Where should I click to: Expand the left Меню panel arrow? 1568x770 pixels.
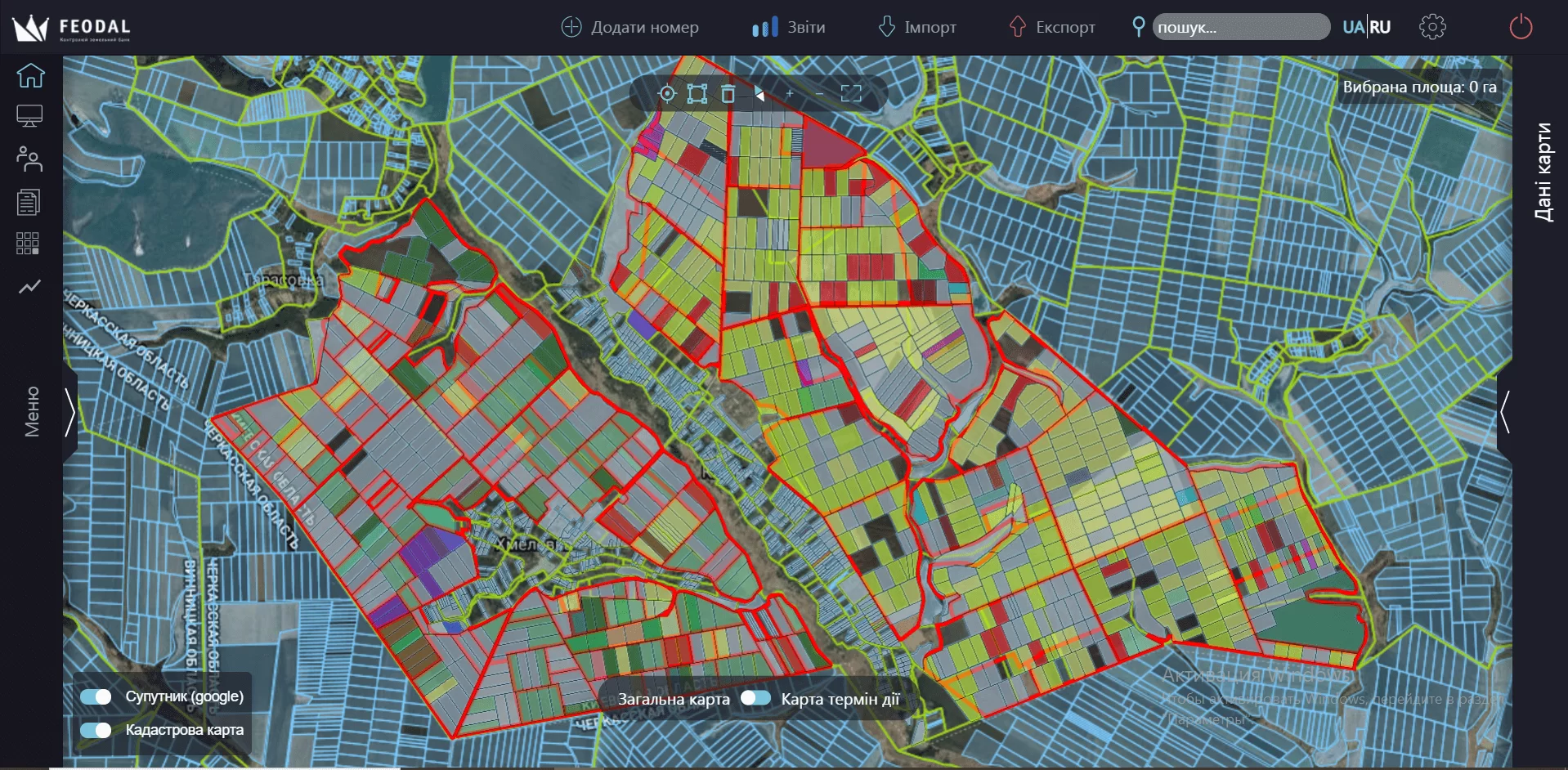[70, 412]
